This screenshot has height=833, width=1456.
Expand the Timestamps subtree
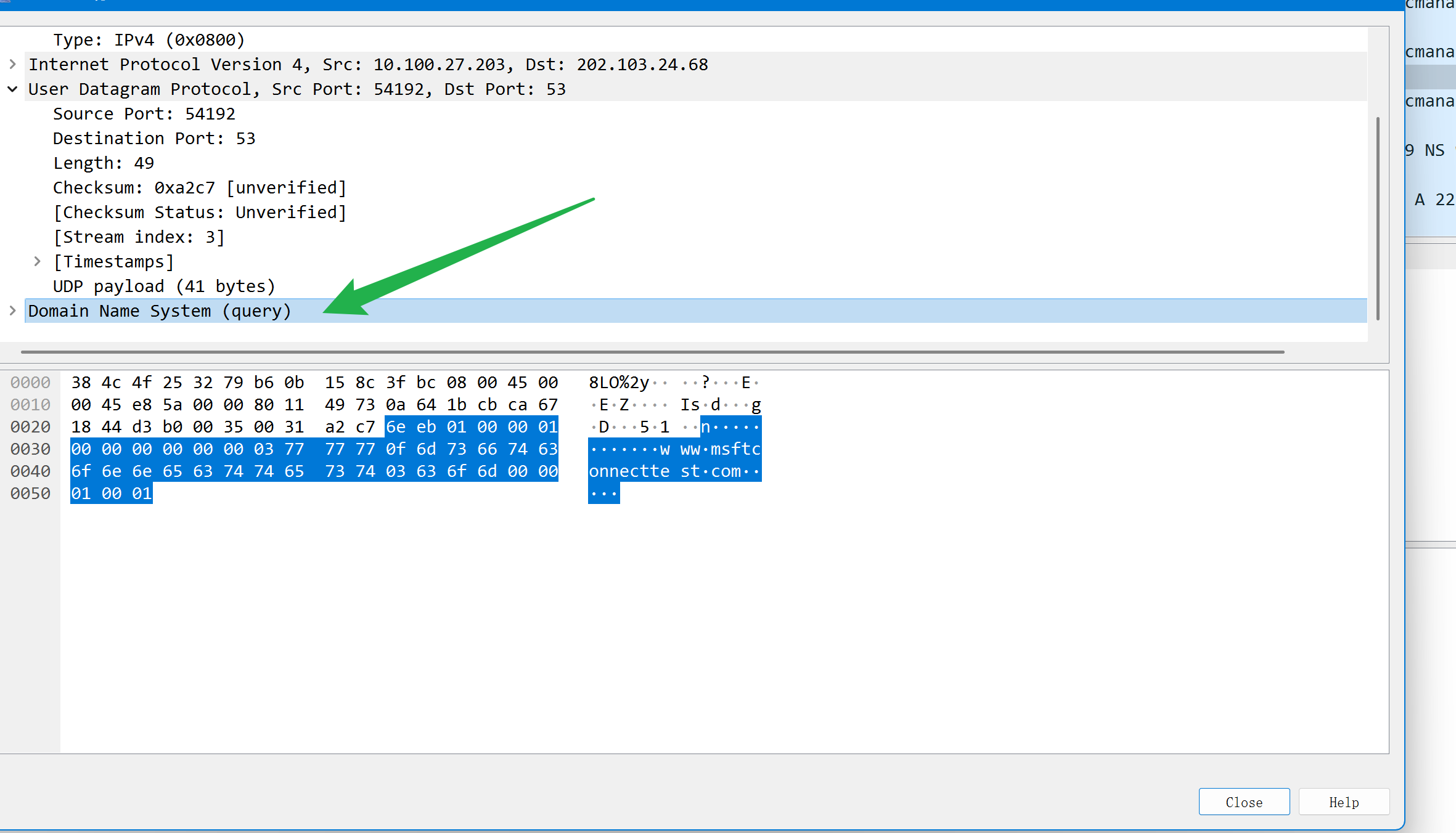coord(37,261)
